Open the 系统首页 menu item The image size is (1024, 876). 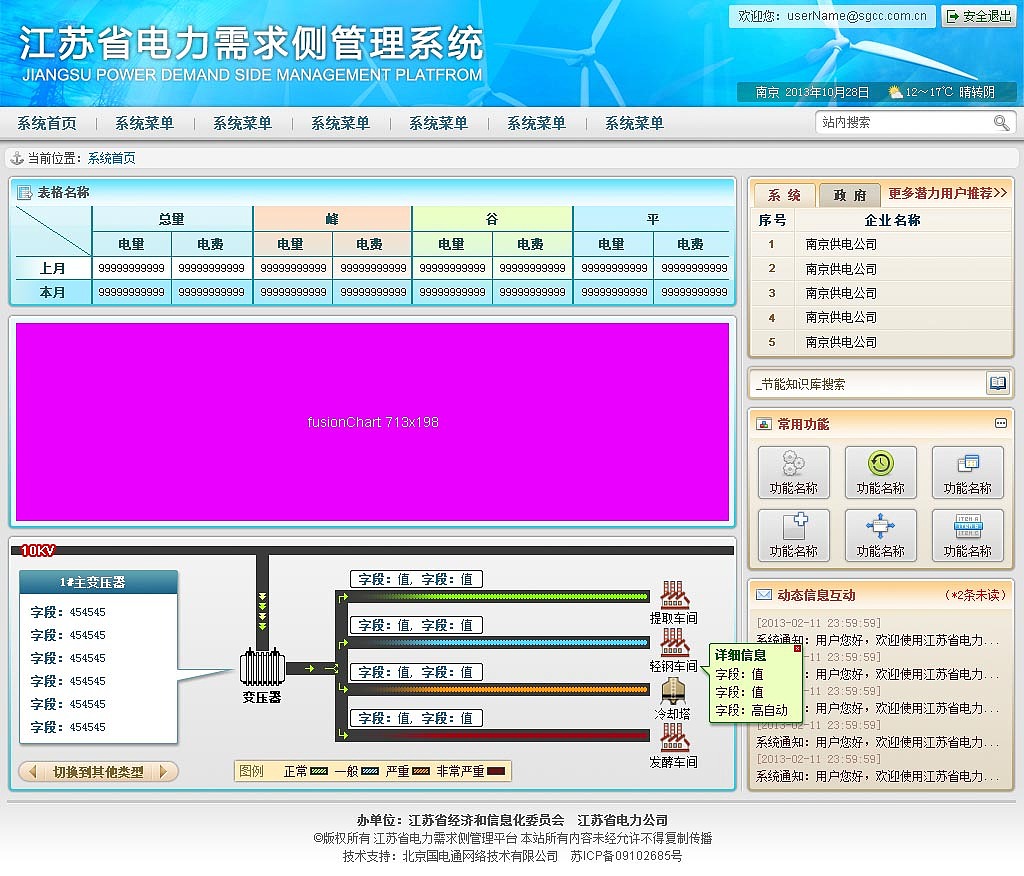46,122
